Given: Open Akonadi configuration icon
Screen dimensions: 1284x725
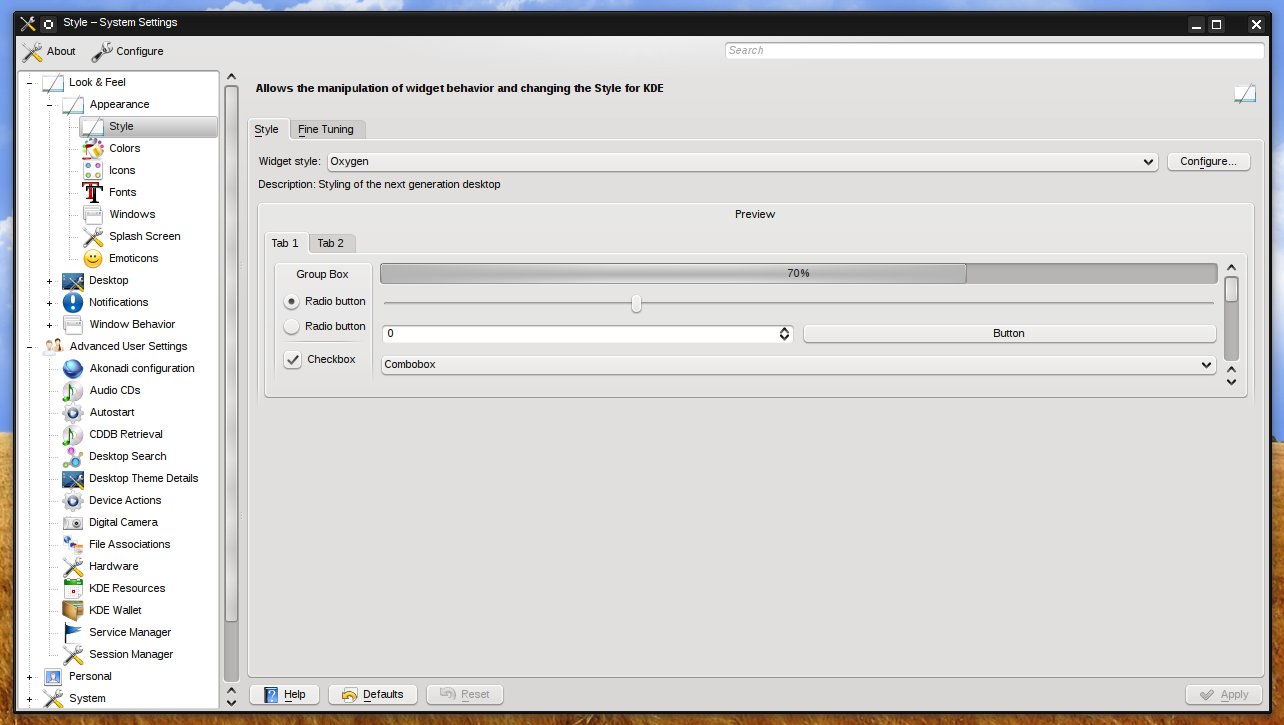Looking at the screenshot, I should (x=73, y=368).
